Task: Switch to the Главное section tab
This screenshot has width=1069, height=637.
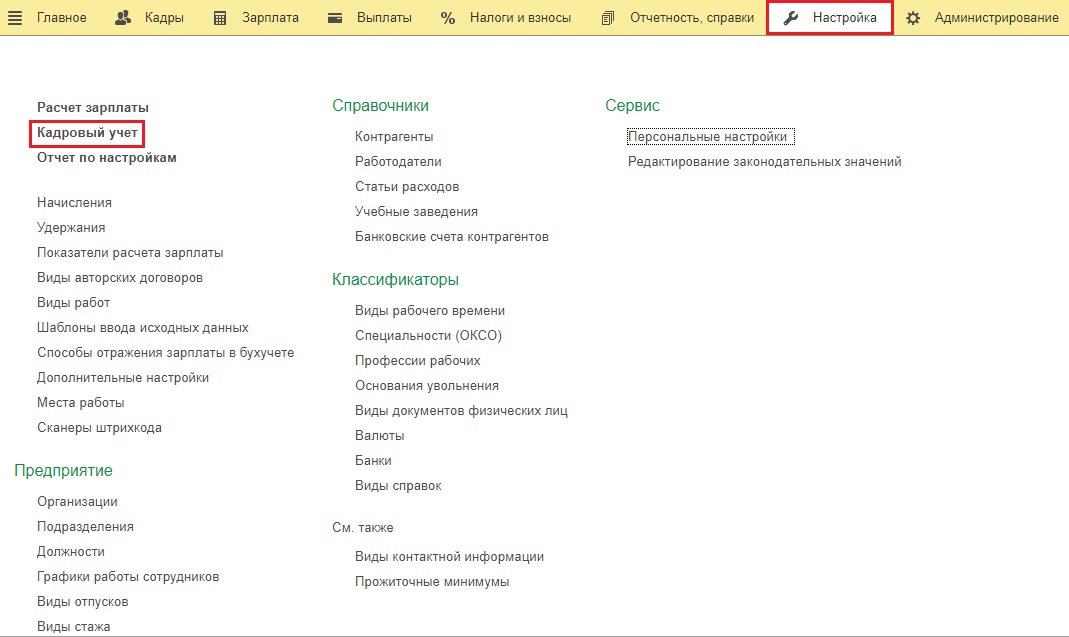Action: click(62, 18)
